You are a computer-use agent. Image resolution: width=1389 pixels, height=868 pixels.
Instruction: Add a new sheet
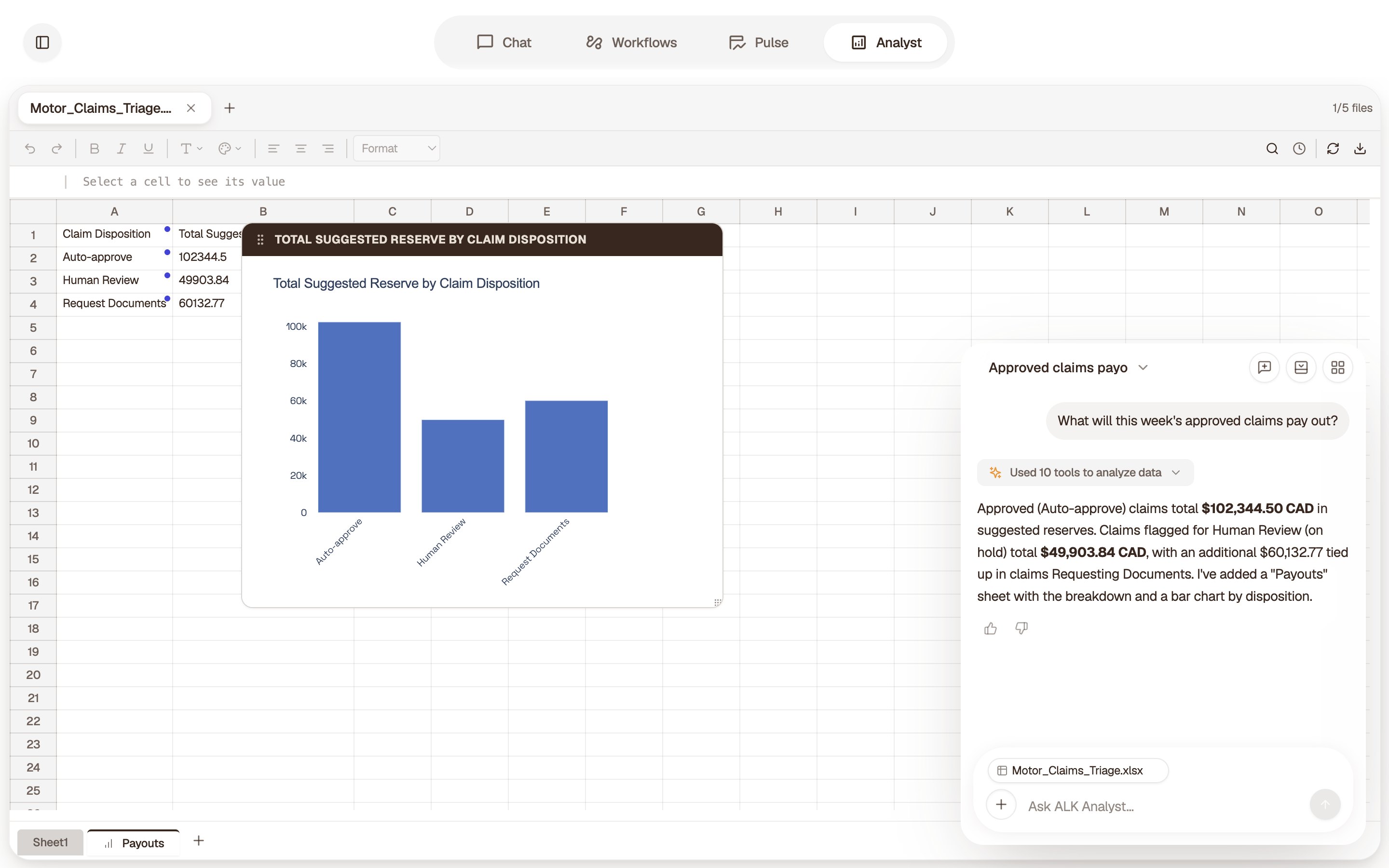pos(199,841)
